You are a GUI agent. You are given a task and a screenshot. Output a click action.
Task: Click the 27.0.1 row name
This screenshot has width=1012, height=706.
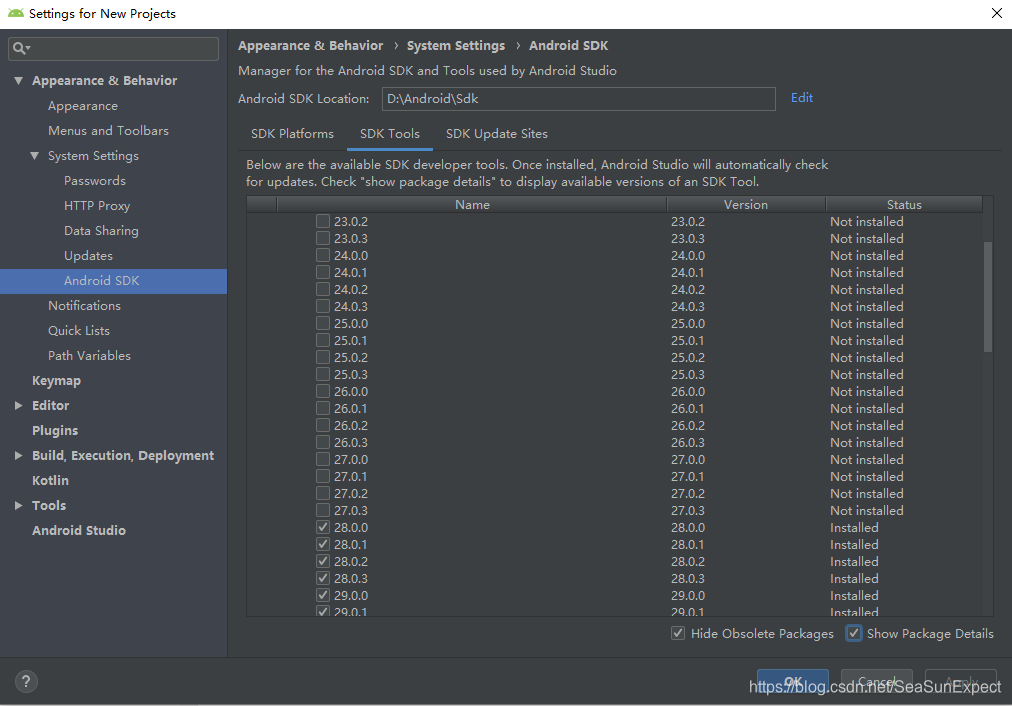click(351, 477)
